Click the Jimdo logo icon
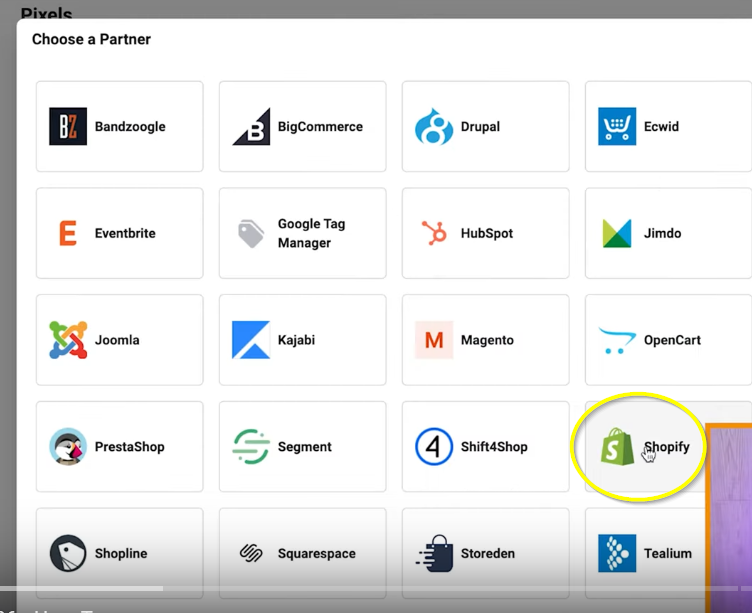752x613 pixels. pos(617,233)
